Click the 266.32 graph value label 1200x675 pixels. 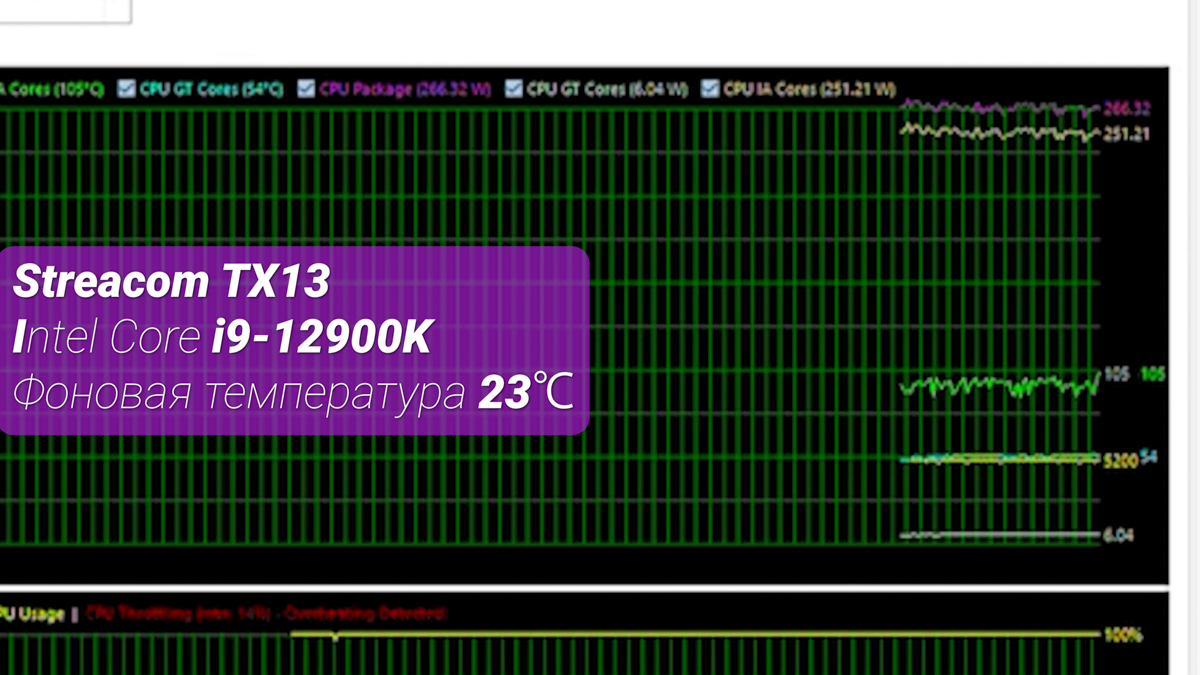click(1127, 109)
